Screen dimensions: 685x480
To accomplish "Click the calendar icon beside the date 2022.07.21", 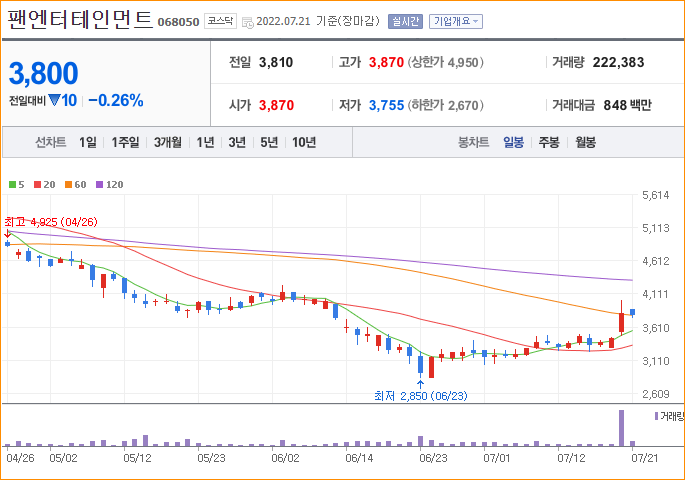I will [x=247, y=22].
